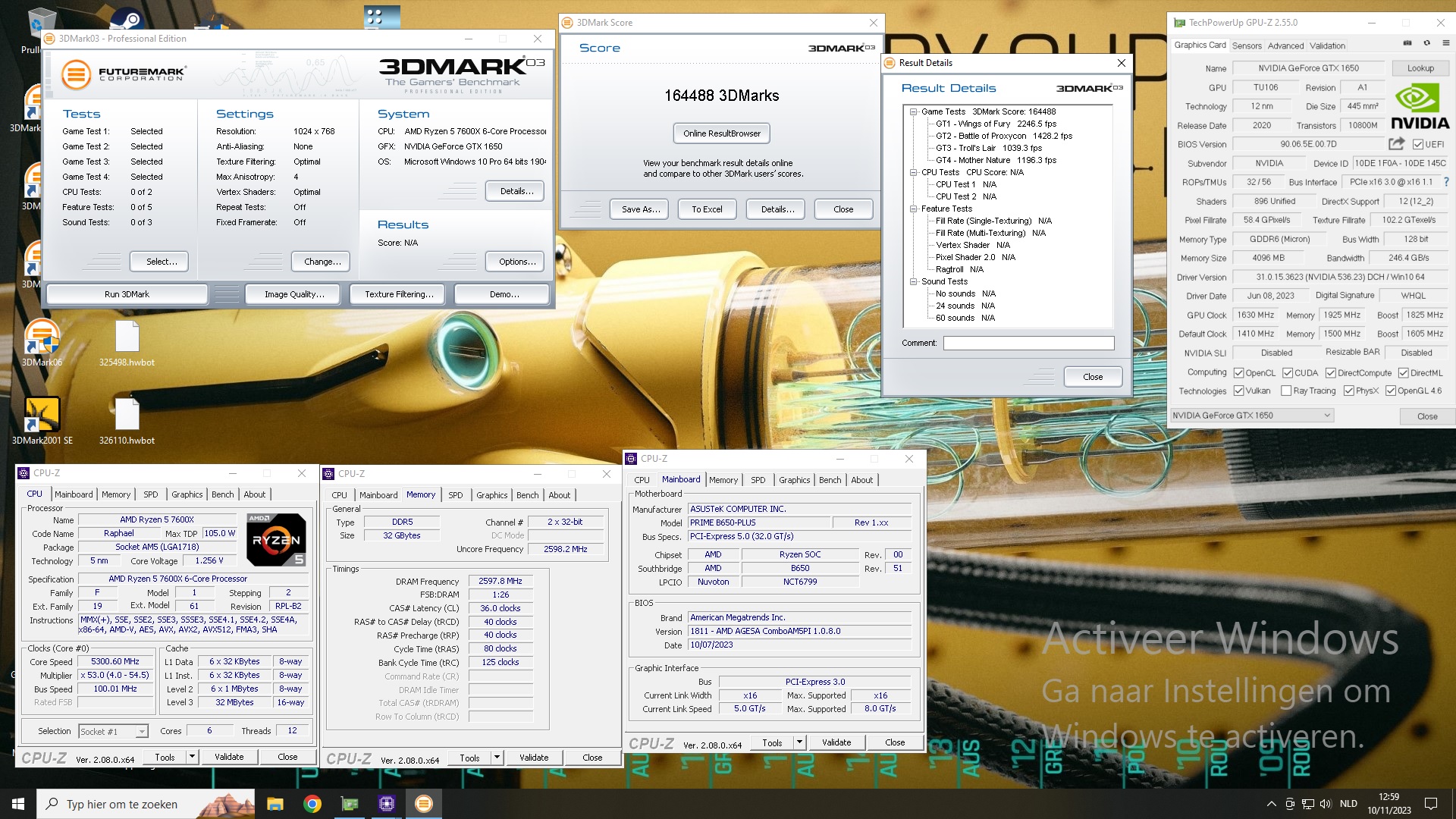Open the GPU-Z hamburger menu icon
The width and height of the screenshot is (1456, 819).
(1445, 43)
